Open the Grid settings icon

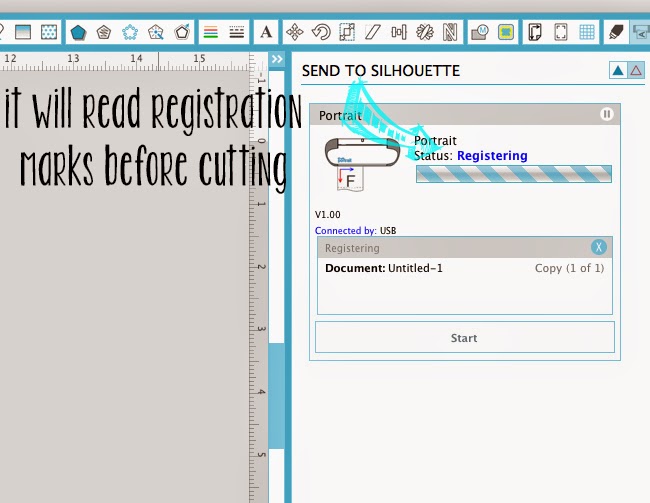click(x=587, y=32)
